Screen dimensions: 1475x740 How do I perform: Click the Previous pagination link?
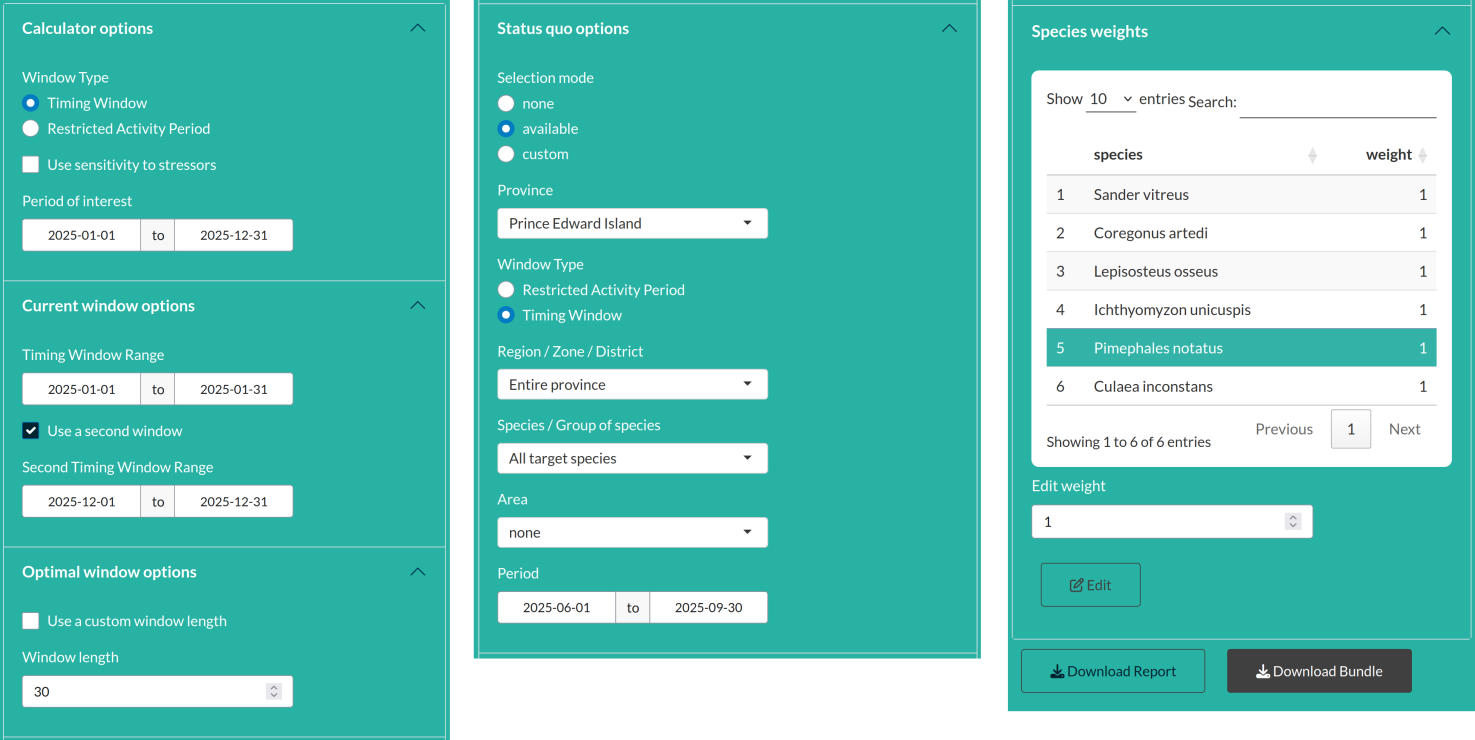pyautogui.click(x=1284, y=429)
